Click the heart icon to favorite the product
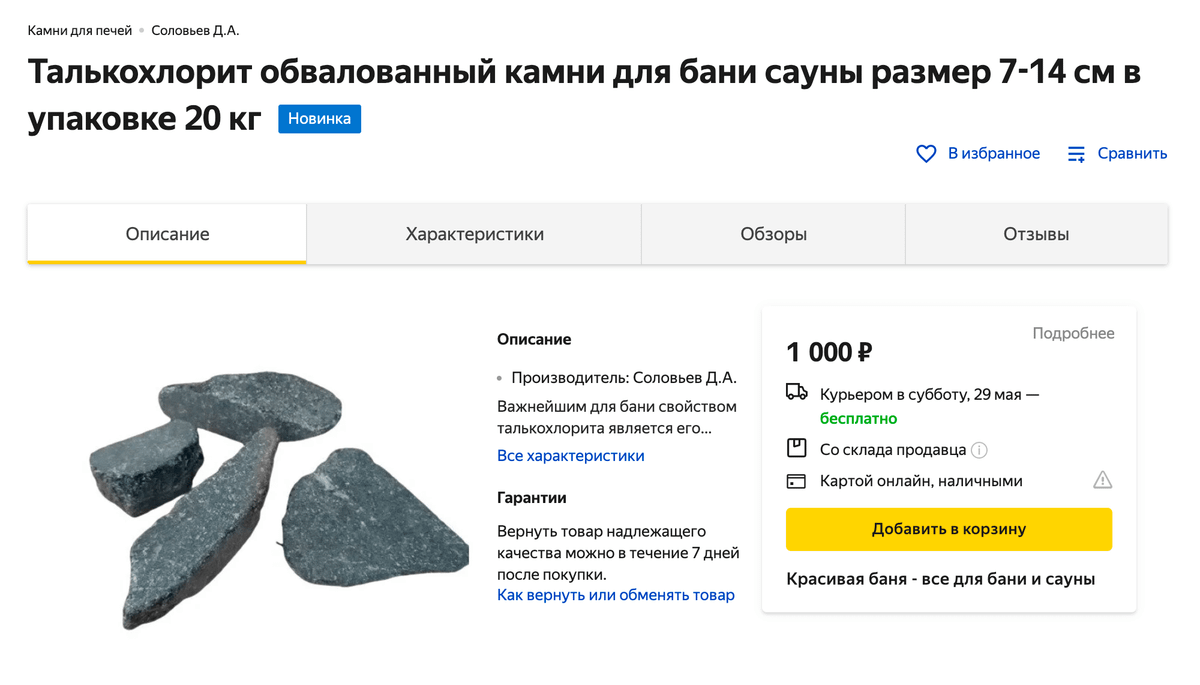This screenshot has height=685, width=1200. click(925, 153)
